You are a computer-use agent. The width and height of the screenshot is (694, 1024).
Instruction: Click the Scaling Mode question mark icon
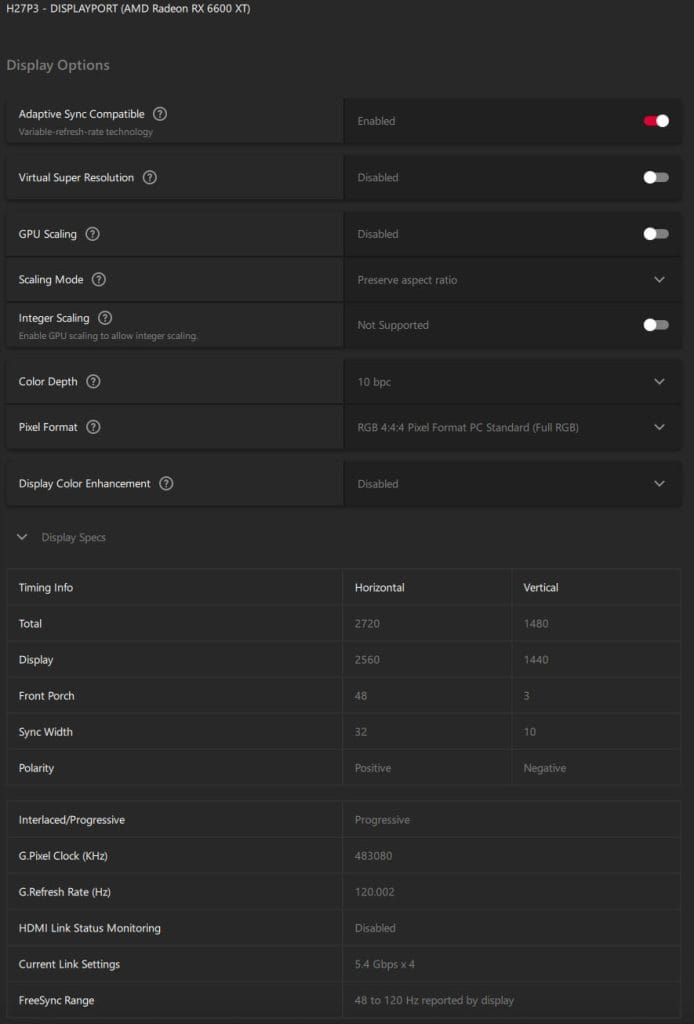[99, 280]
